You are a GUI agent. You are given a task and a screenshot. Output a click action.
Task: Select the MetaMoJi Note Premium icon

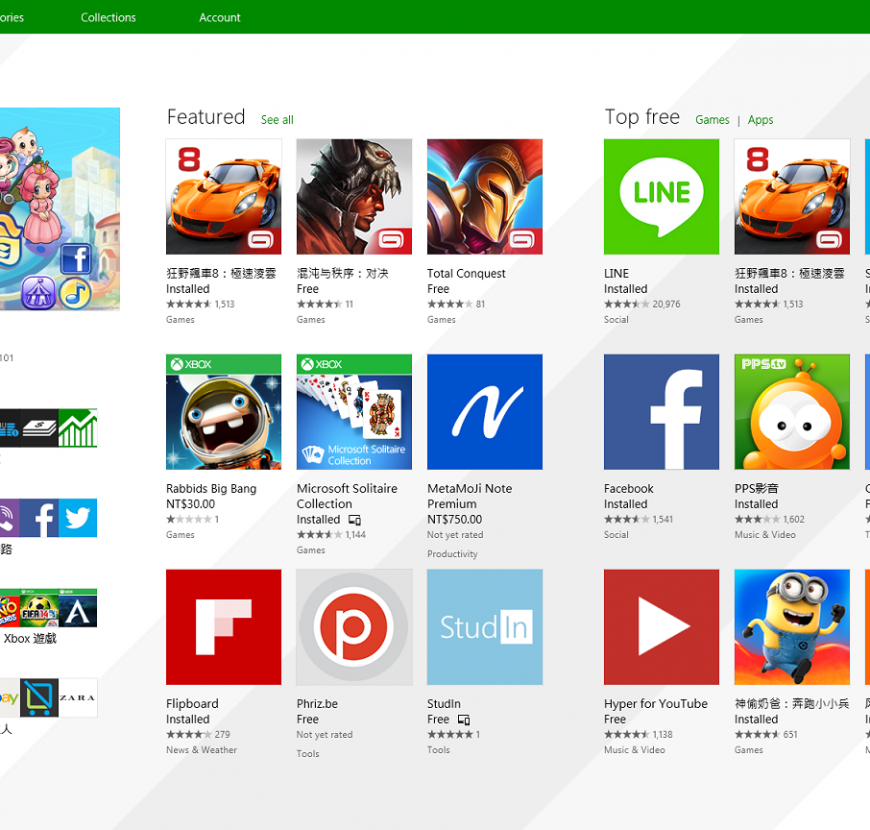(x=485, y=412)
